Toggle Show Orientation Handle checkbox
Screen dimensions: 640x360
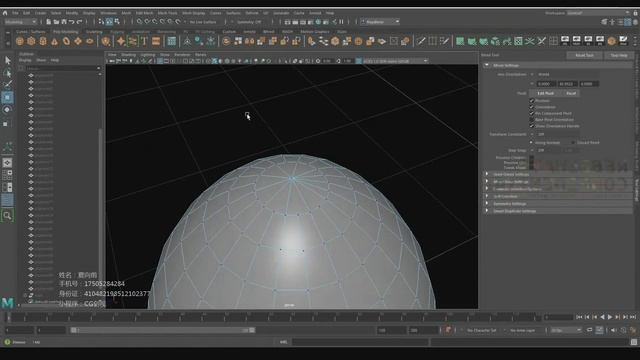click(x=531, y=126)
